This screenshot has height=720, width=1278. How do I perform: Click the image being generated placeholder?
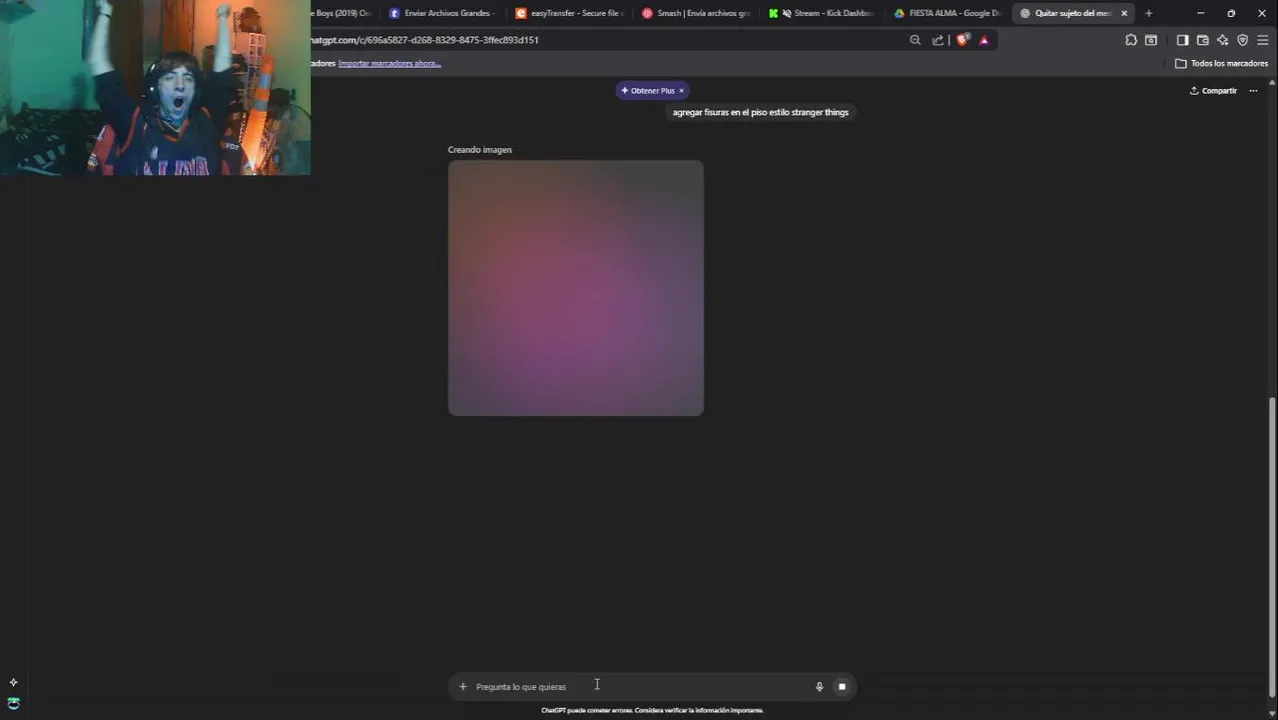(576, 288)
